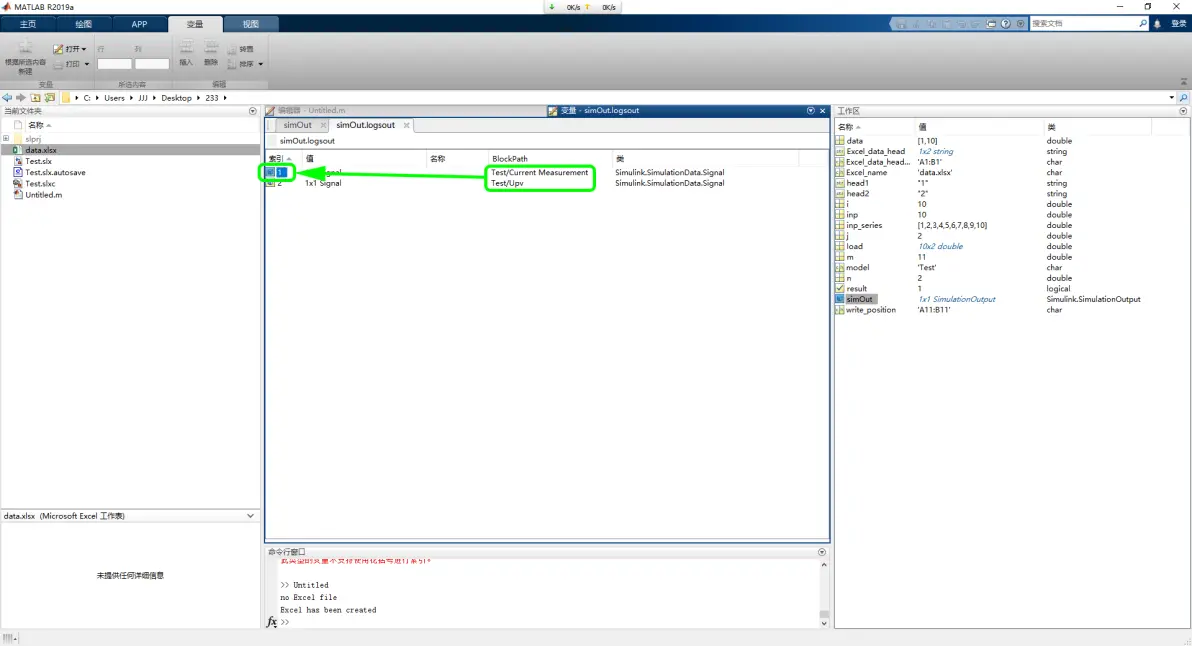1192x646 pixels.
Task: Click the column (列) input field
Action: coord(152,64)
